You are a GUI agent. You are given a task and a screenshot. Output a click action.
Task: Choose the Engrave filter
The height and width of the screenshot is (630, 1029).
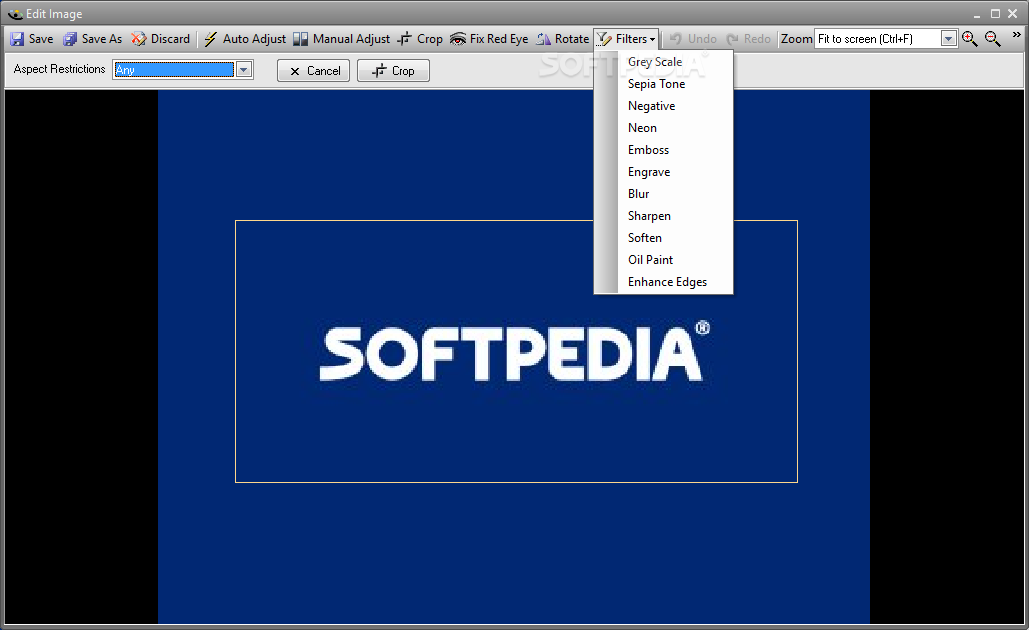tap(663, 172)
